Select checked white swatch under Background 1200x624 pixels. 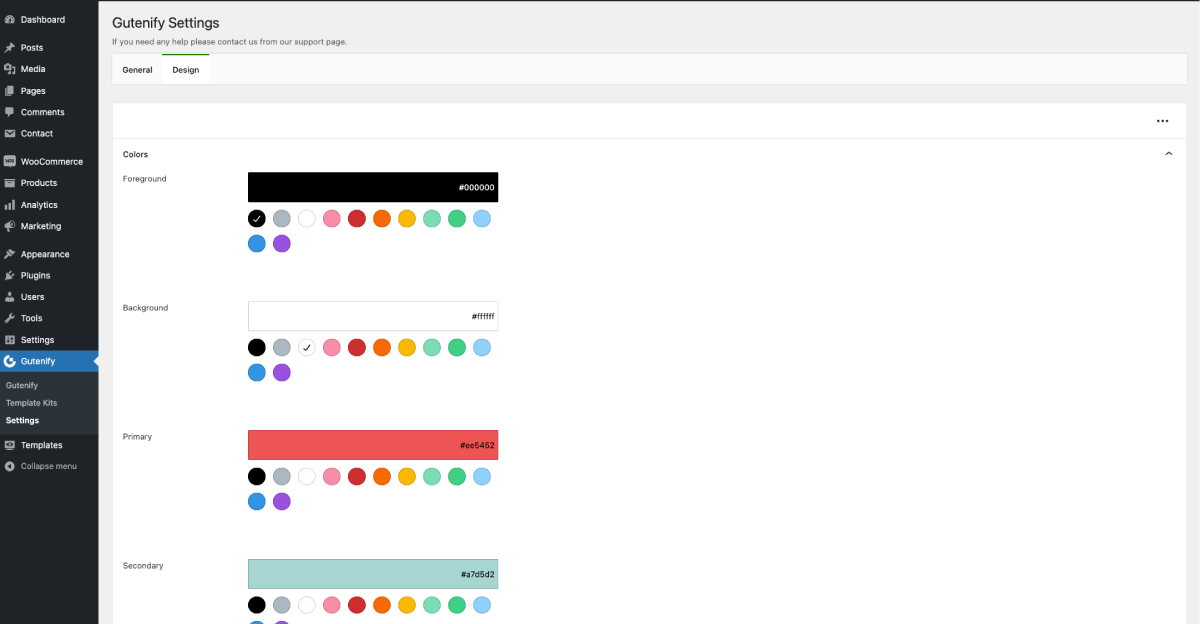pyautogui.click(x=307, y=347)
